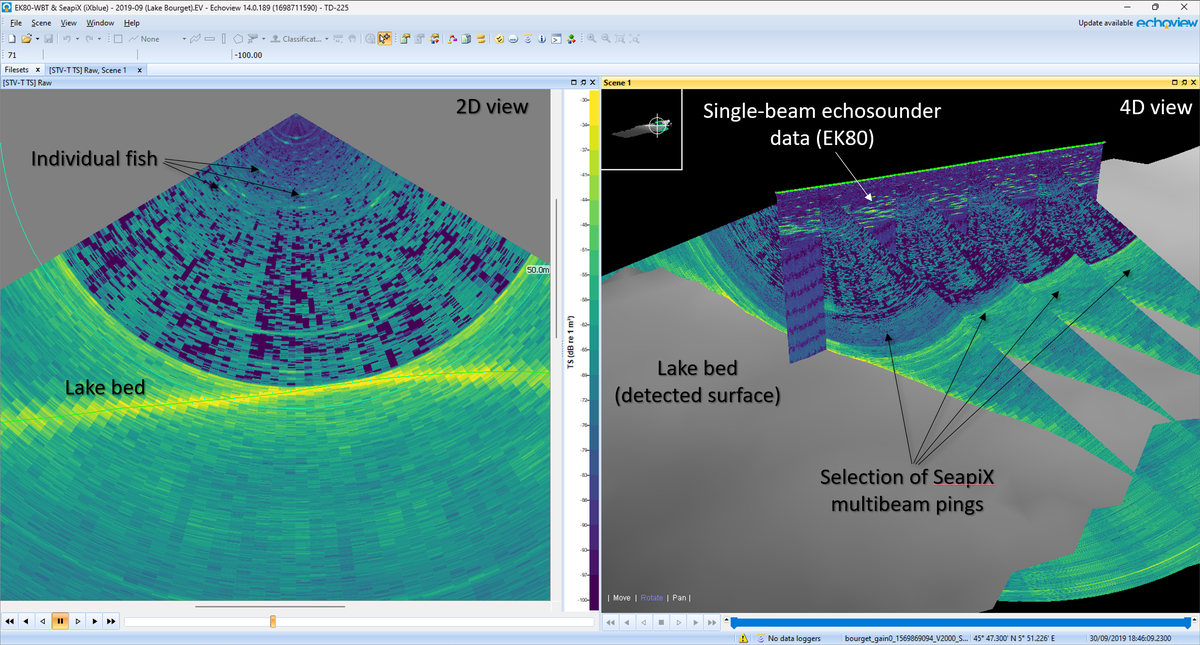Click the zoom to fit icon
This screenshot has height=645, width=1200.
tap(620, 38)
